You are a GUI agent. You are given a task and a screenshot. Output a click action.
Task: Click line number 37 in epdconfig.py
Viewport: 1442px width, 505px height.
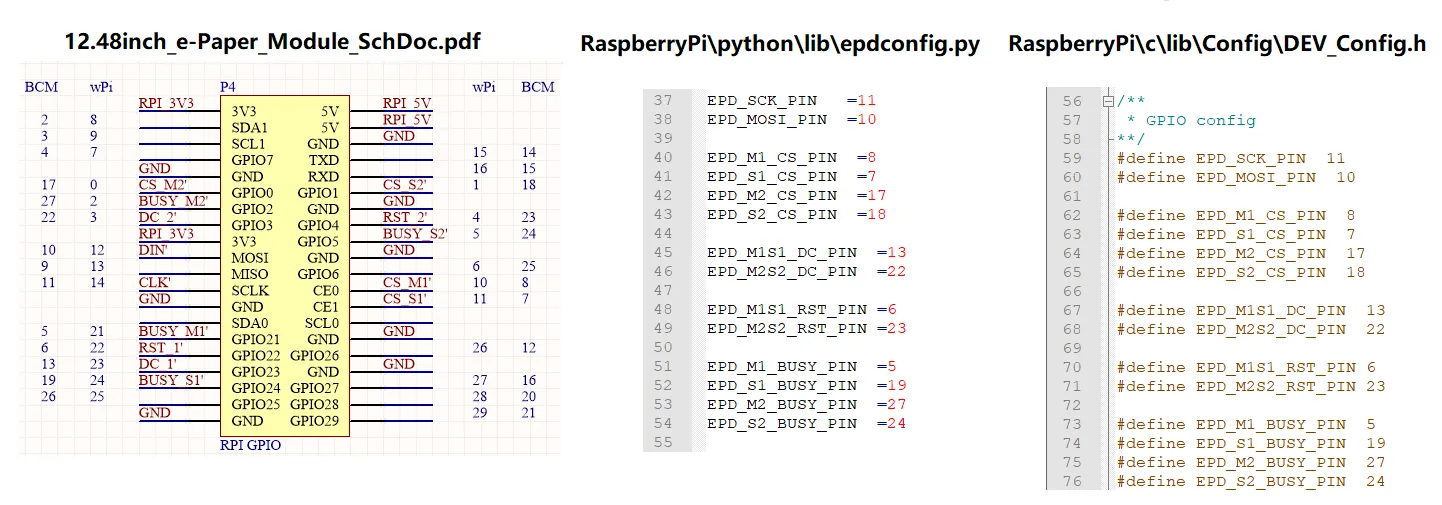click(662, 101)
